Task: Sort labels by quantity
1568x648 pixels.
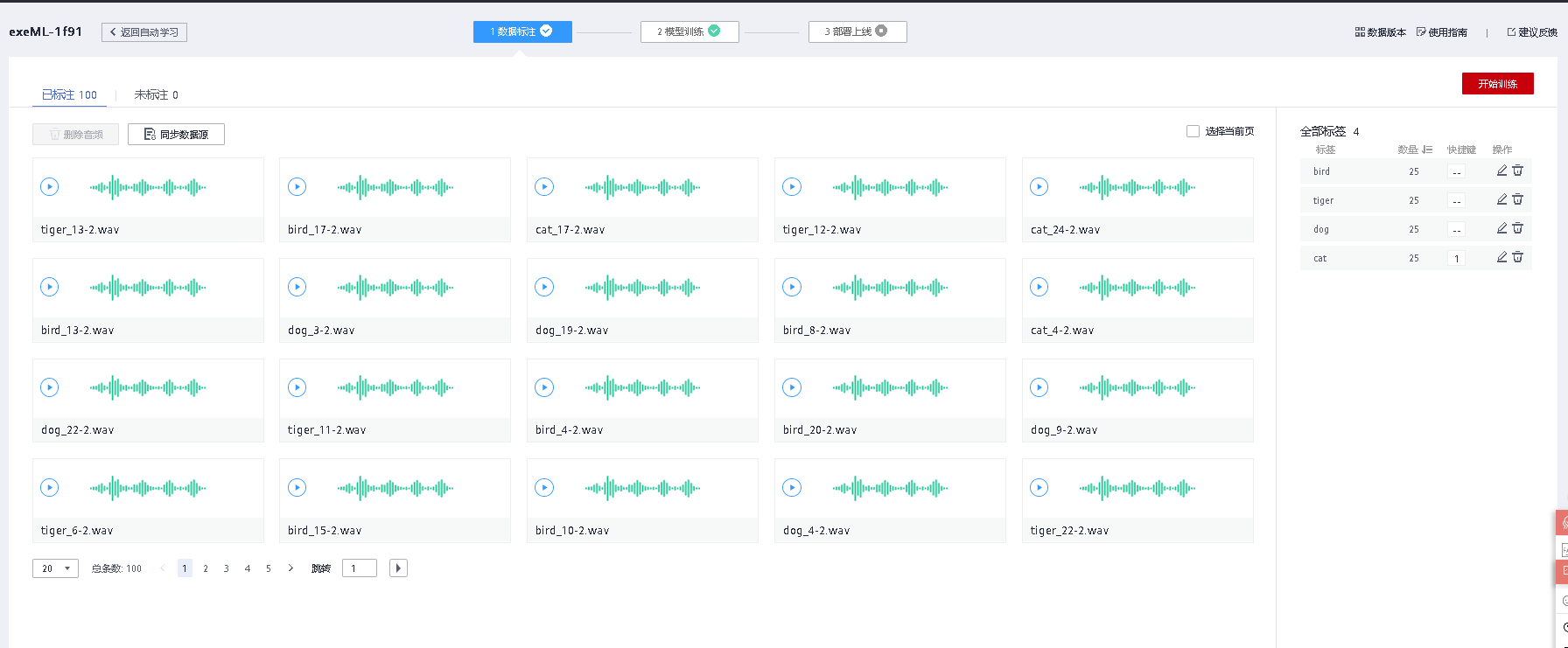Action: pos(1427,150)
